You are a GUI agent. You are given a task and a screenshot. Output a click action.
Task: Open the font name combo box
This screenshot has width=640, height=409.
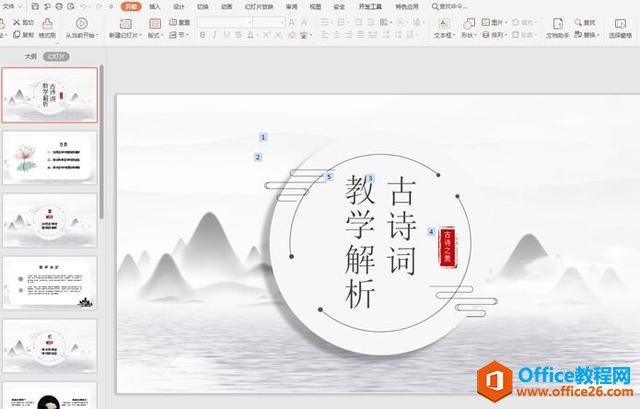click(224, 21)
